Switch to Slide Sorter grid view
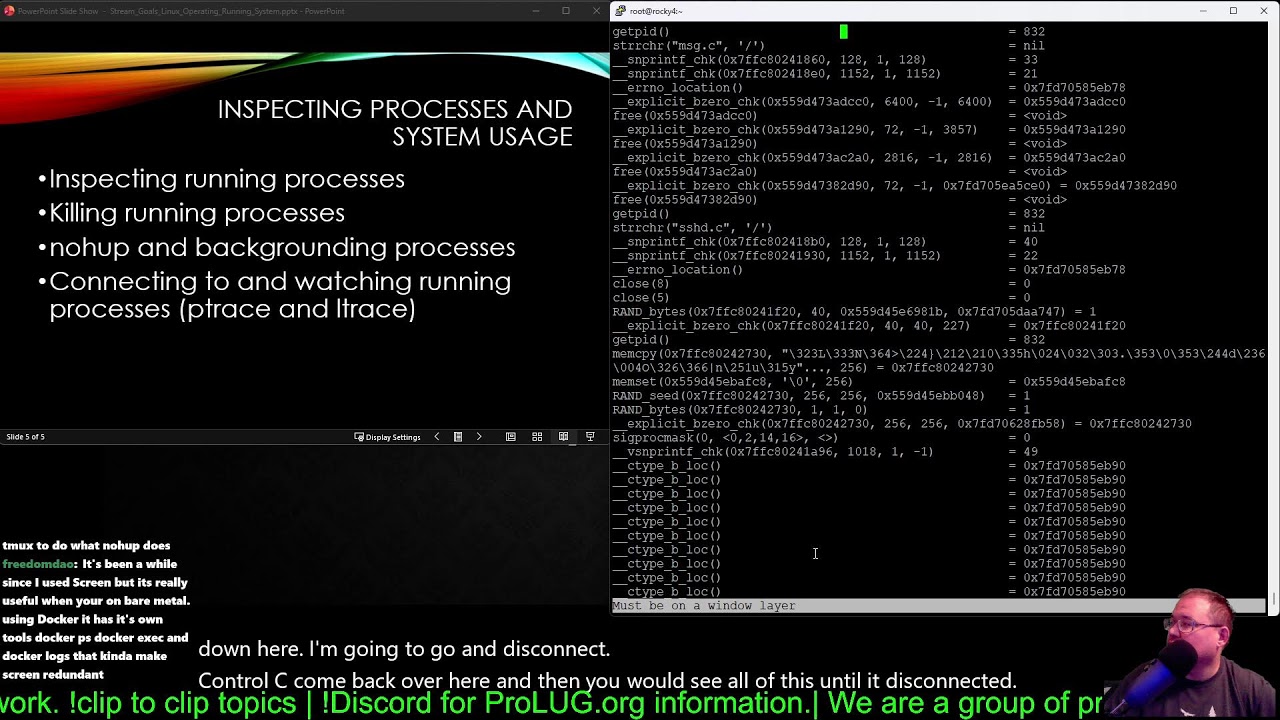The width and height of the screenshot is (1280, 720). (x=537, y=437)
